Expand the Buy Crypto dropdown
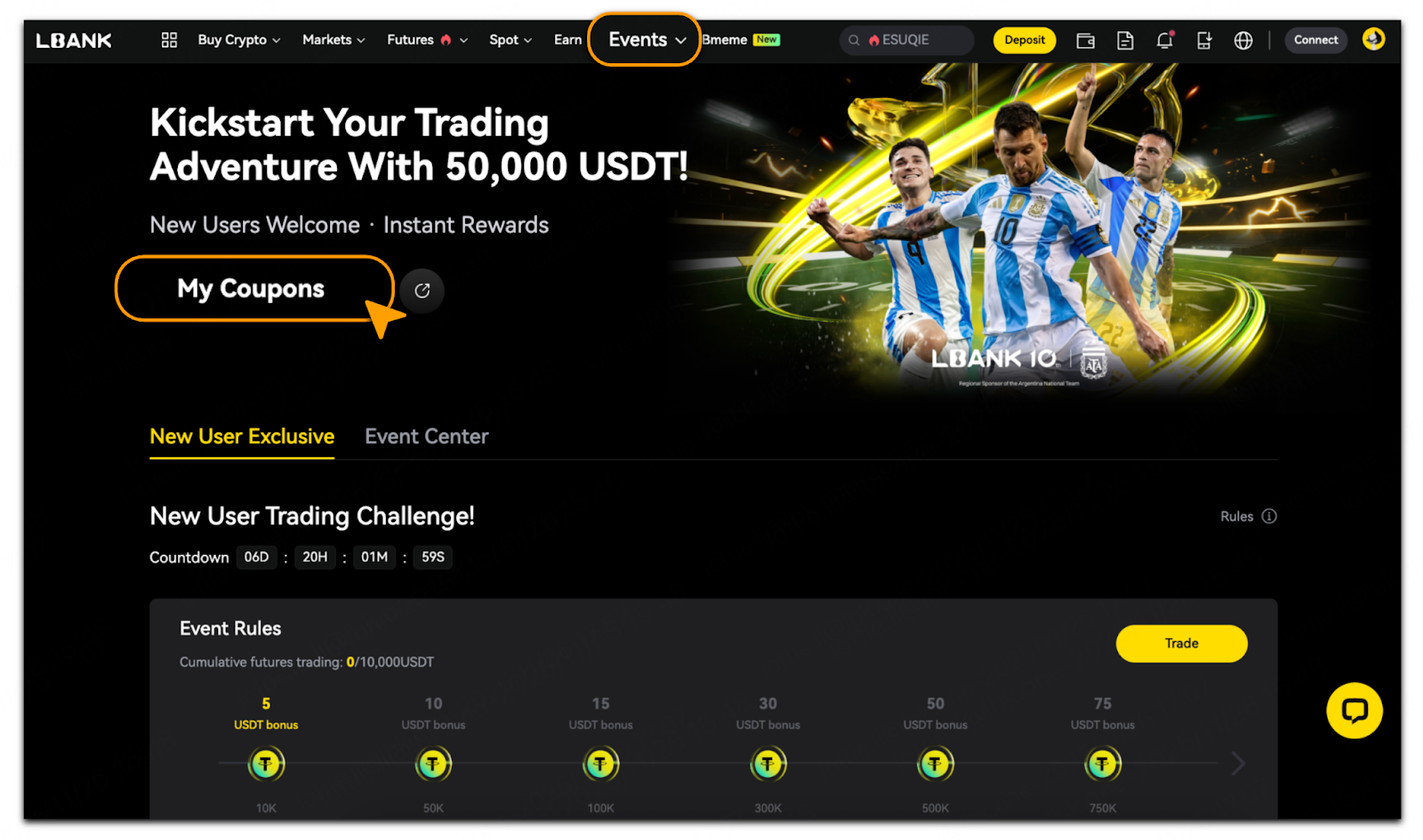 pyautogui.click(x=239, y=40)
